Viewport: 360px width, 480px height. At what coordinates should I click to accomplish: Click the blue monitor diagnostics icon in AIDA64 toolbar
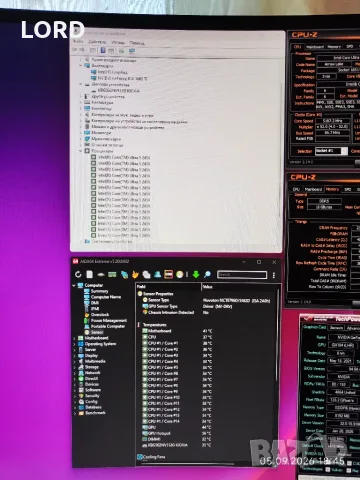[124, 275]
